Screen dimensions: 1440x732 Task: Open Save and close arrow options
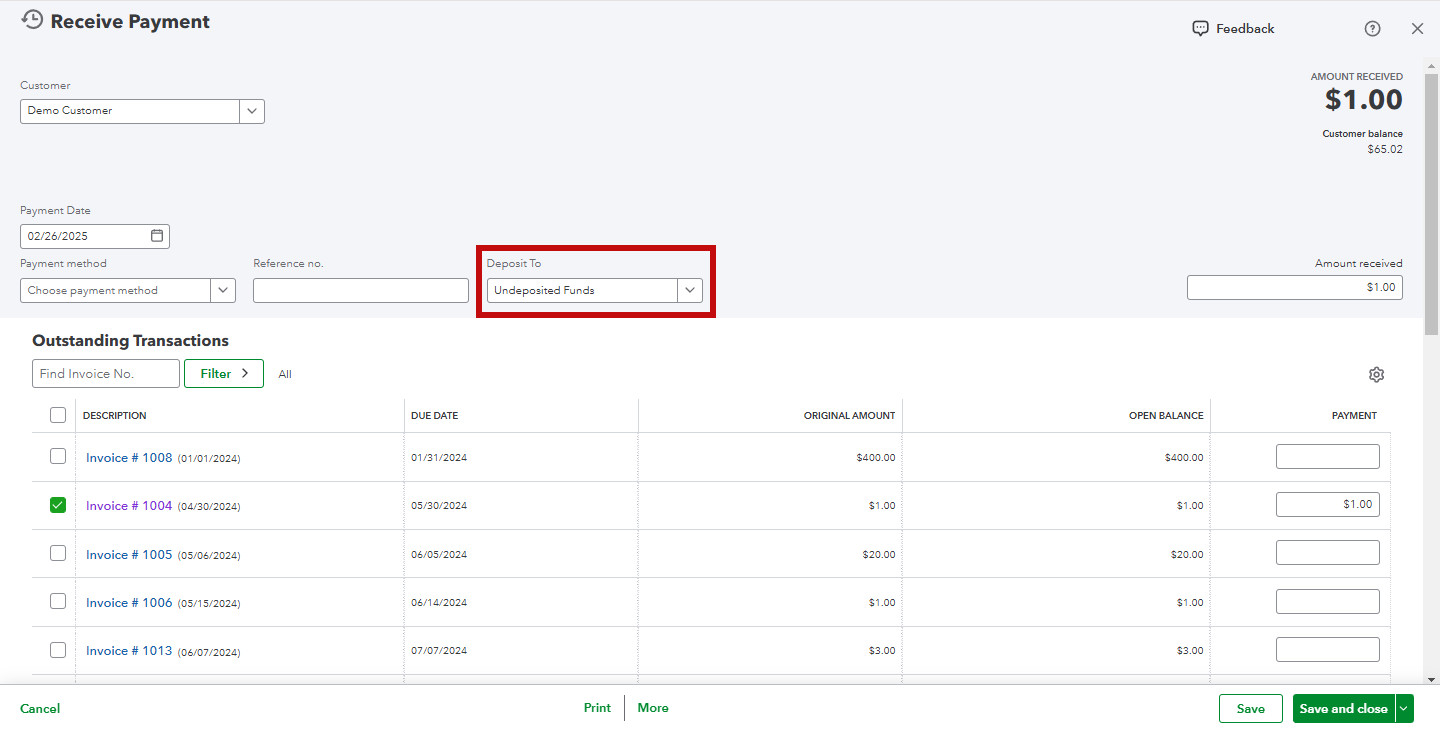click(1405, 708)
